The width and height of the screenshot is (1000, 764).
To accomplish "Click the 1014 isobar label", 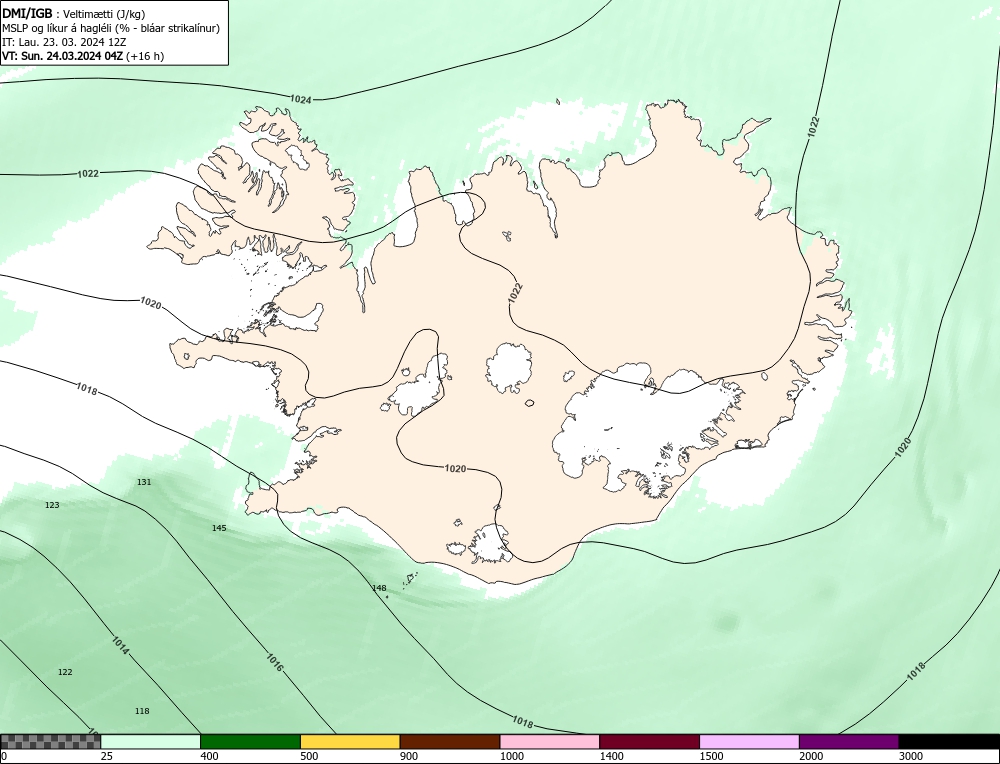I will 121,645.
